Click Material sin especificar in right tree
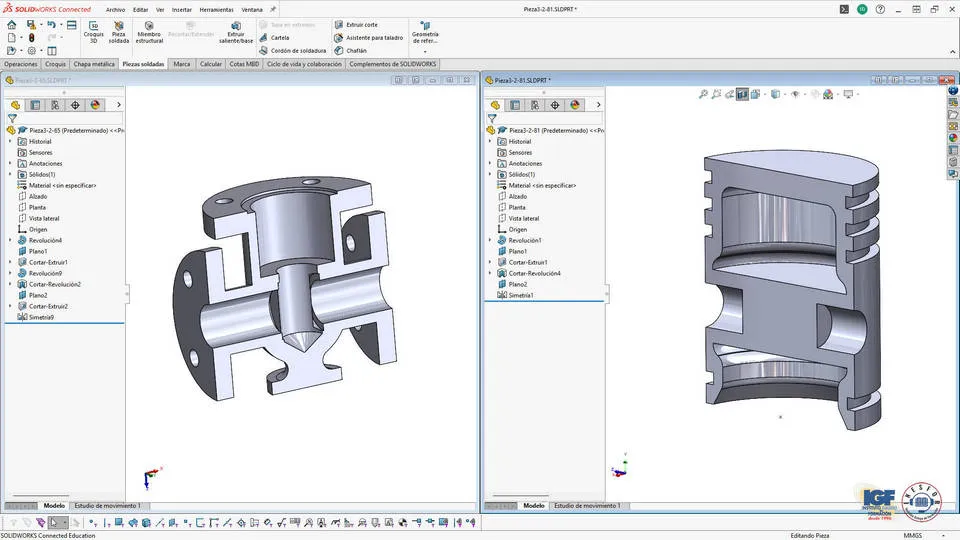The width and height of the screenshot is (960, 540). coord(537,186)
